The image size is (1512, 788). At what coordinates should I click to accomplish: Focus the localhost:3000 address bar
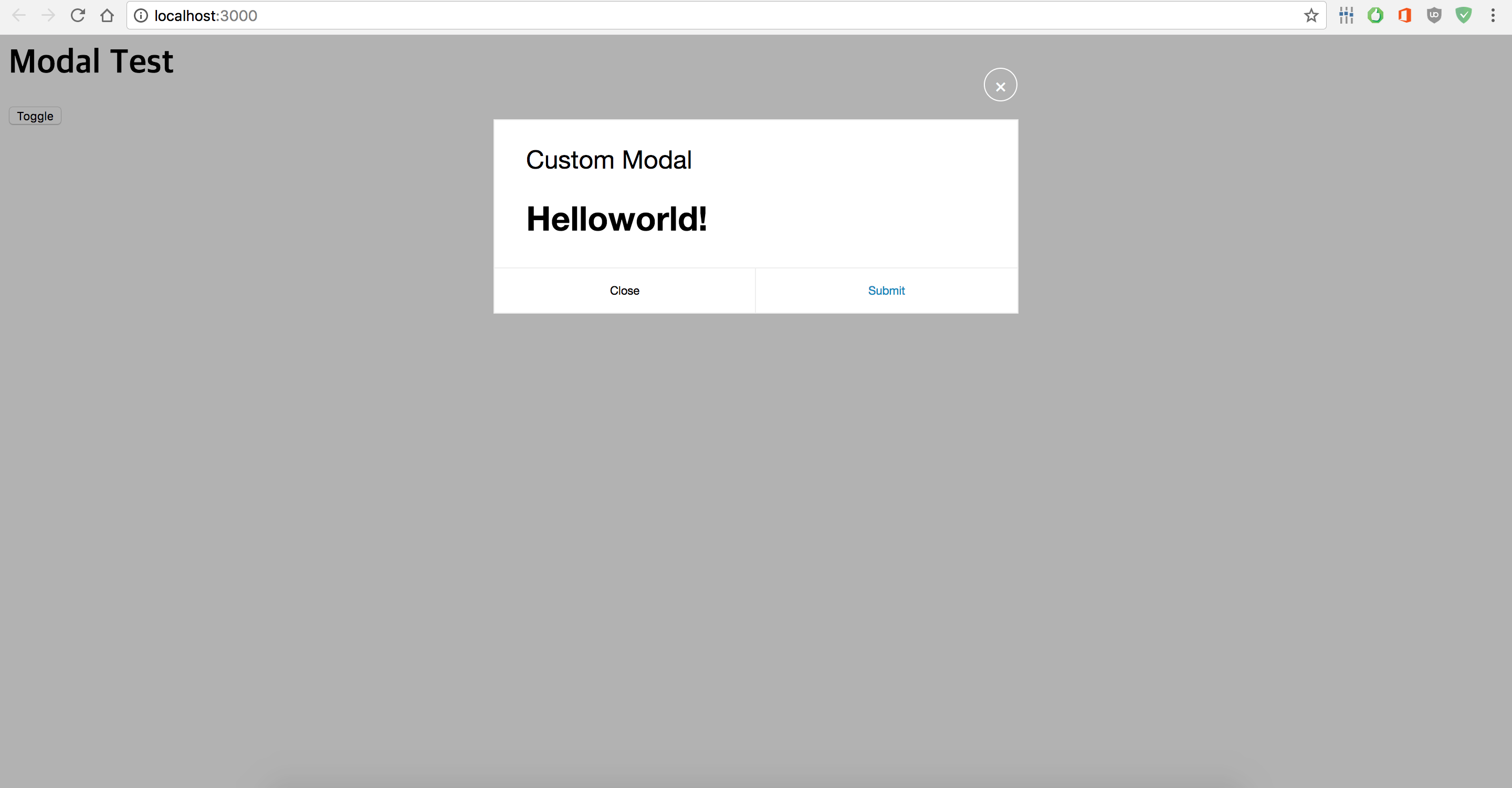pos(705,16)
